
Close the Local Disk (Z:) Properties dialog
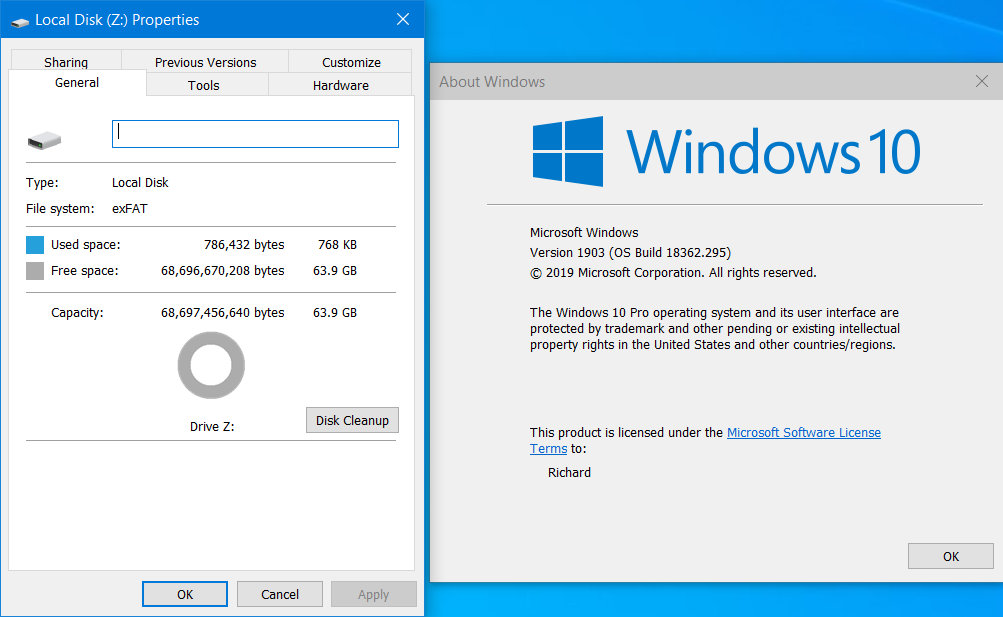click(x=402, y=20)
